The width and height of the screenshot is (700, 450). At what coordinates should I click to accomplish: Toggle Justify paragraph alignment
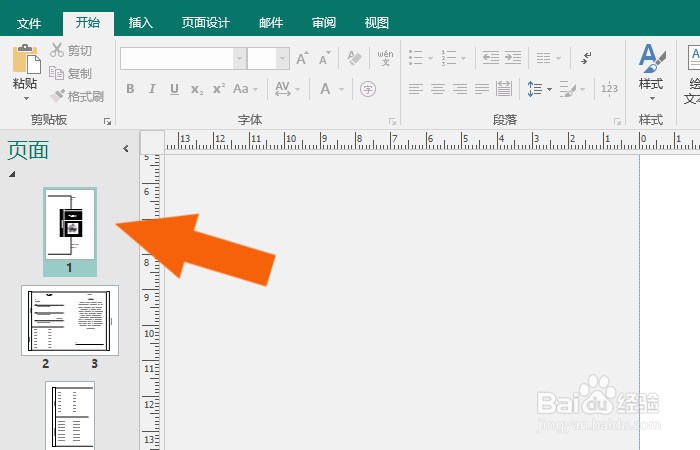pos(482,89)
